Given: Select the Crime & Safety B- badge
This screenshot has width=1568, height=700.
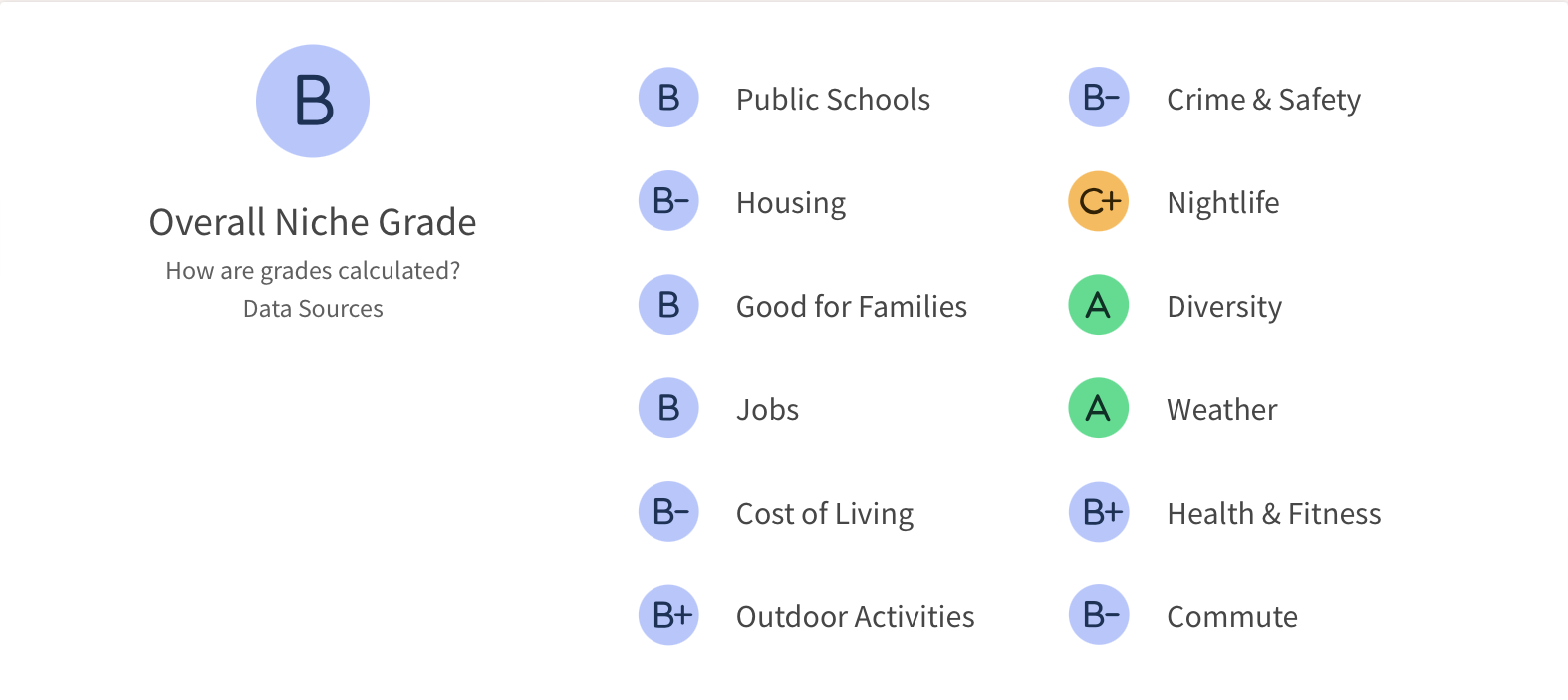Looking at the screenshot, I should coord(1098,98).
